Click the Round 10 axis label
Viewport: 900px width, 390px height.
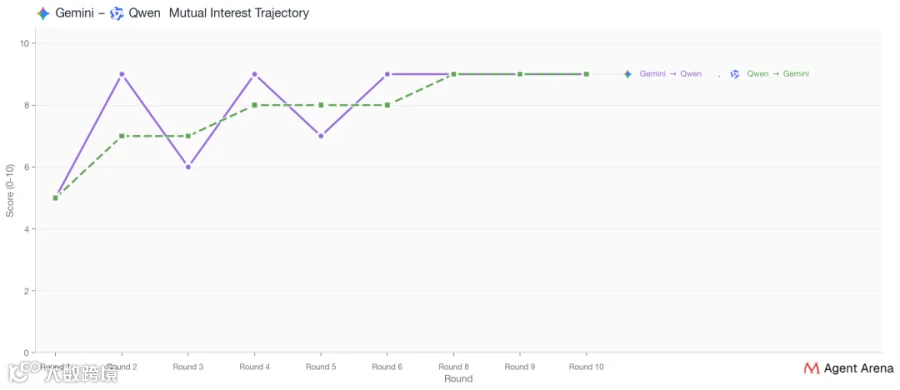tap(586, 366)
